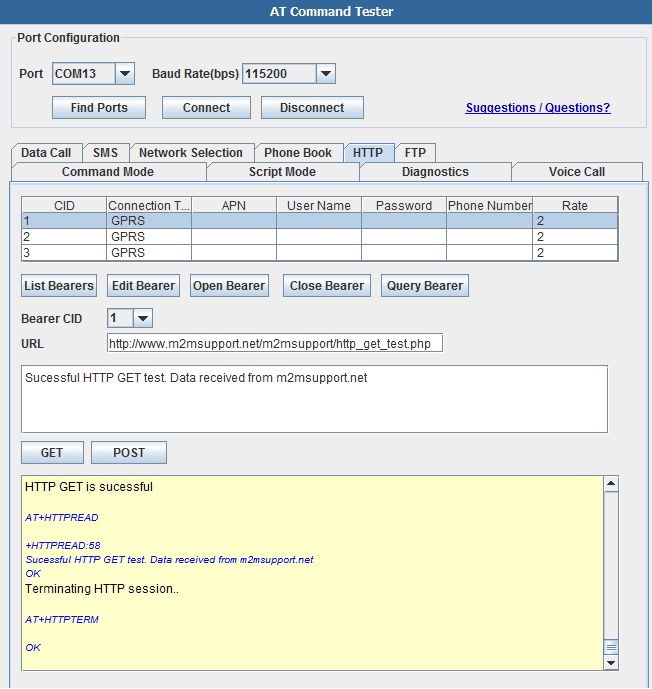Go to the Script Mode tab

(x=283, y=171)
